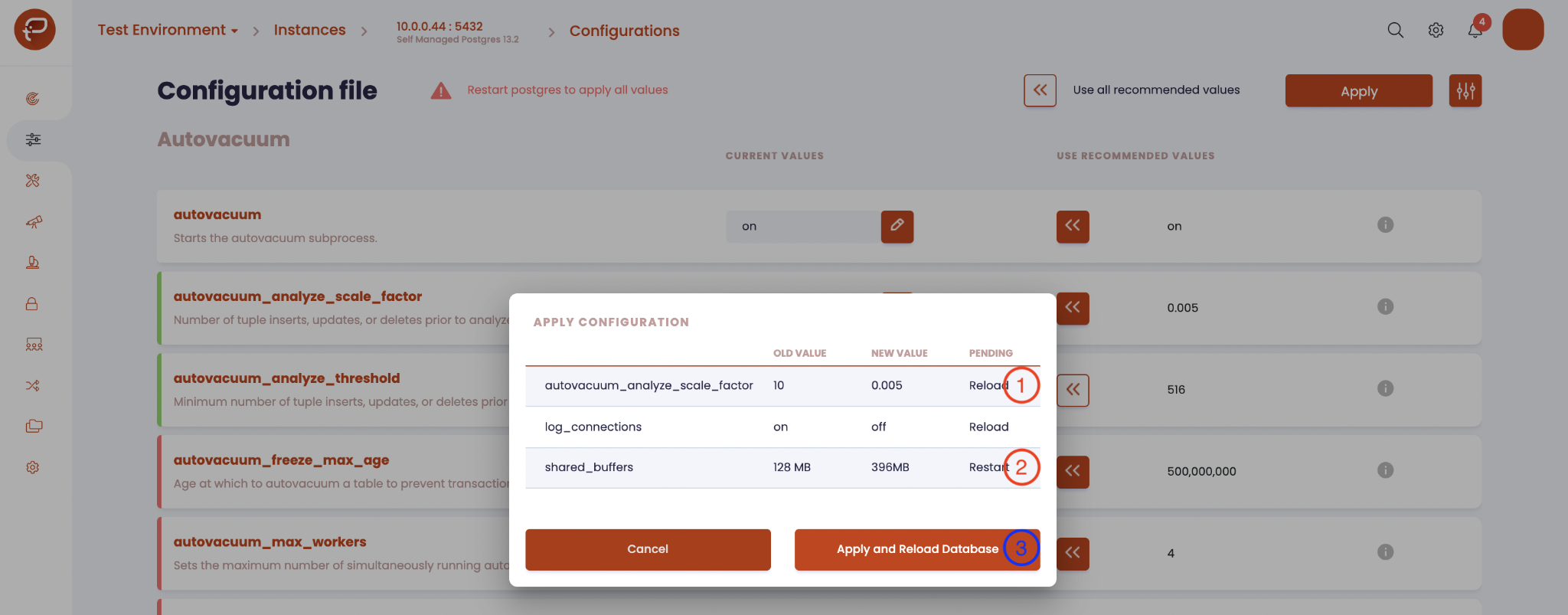Open the search magnifier icon
This screenshot has height=615, width=1568.
point(1395,30)
